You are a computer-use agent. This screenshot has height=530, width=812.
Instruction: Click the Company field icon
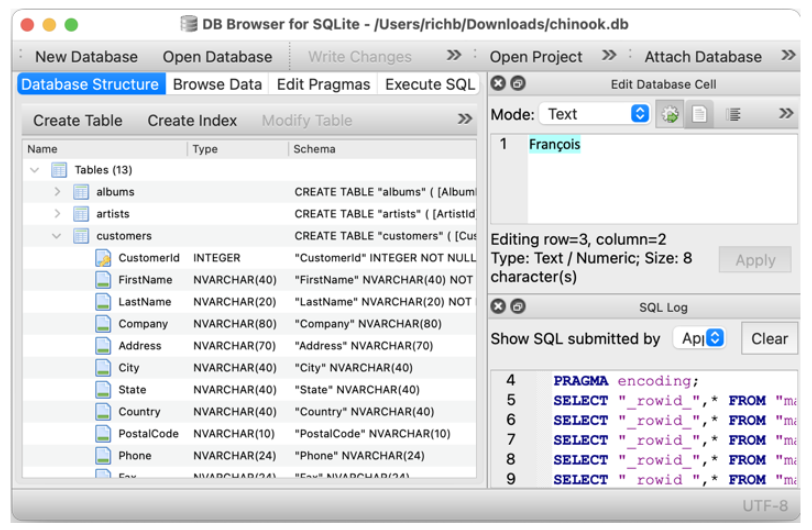(x=103, y=323)
